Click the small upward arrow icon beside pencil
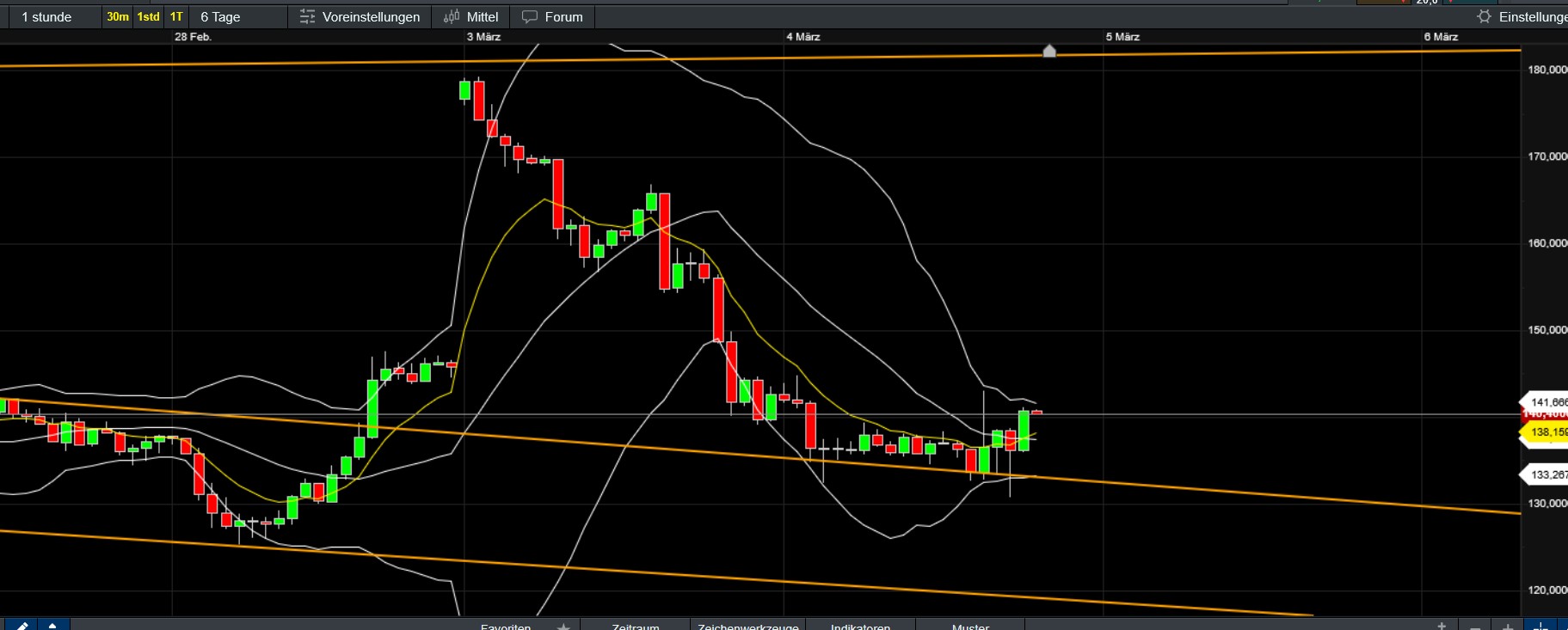The width and height of the screenshot is (1568, 630). [x=53, y=625]
